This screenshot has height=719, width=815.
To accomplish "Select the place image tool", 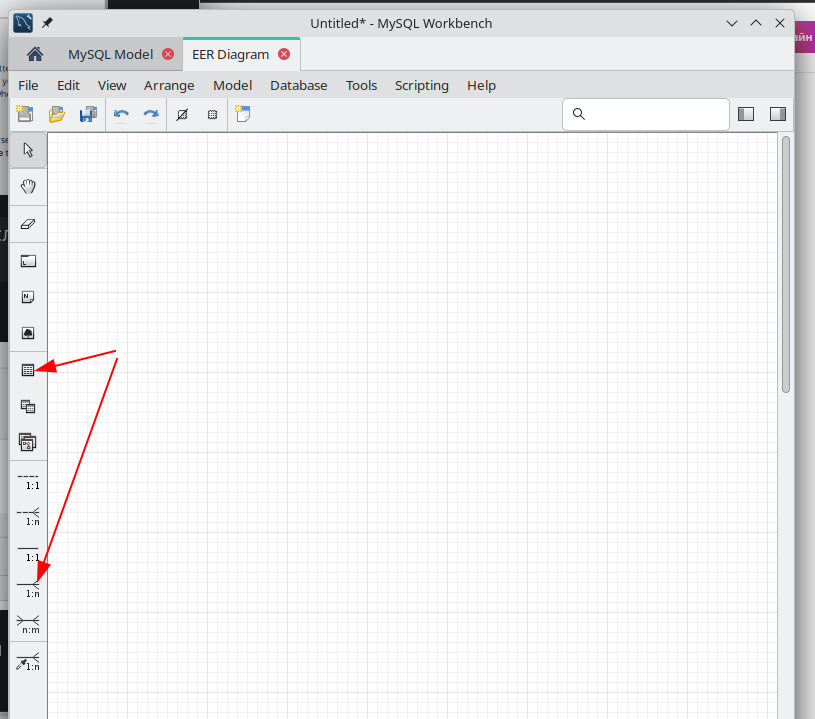I will tap(28, 333).
